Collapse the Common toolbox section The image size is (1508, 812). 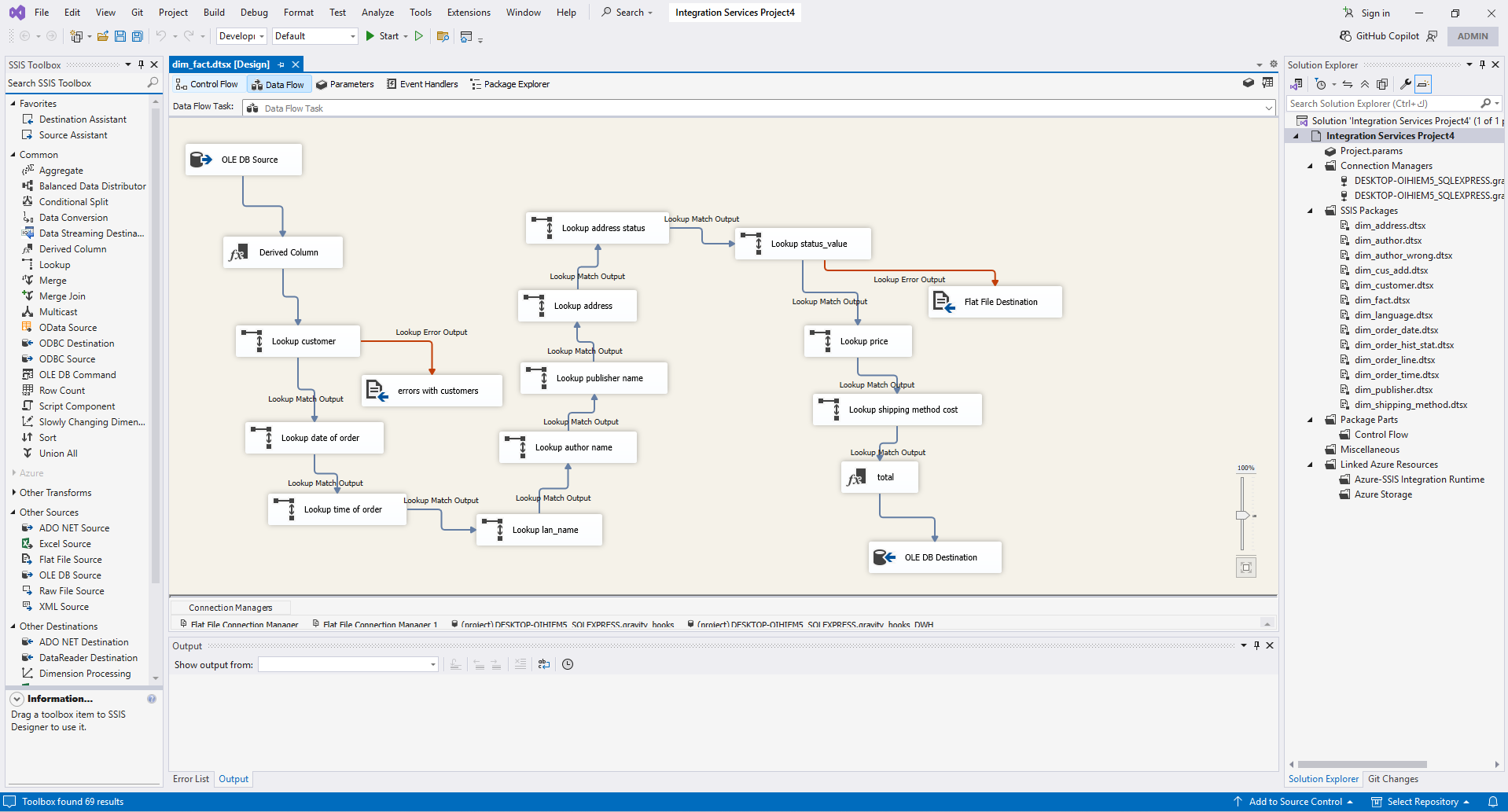pos(13,155)
